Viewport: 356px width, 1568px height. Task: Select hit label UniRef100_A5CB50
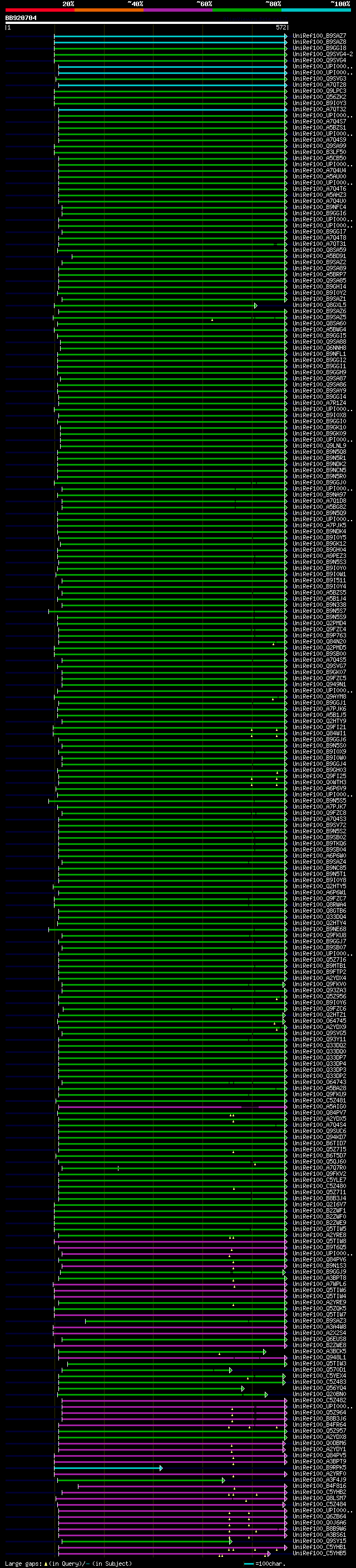click(x=319, y=159)
